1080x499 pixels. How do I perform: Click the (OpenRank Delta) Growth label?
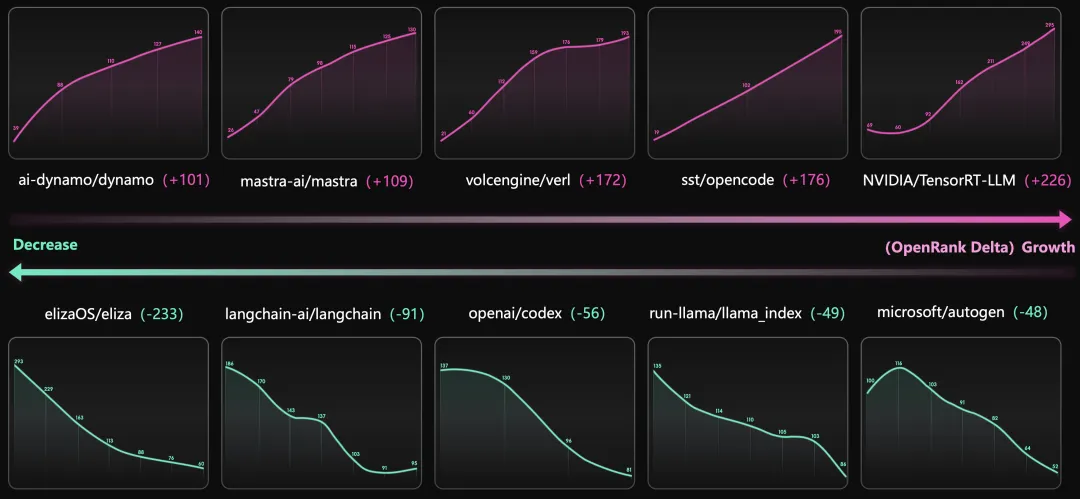[x=979, y=247]
